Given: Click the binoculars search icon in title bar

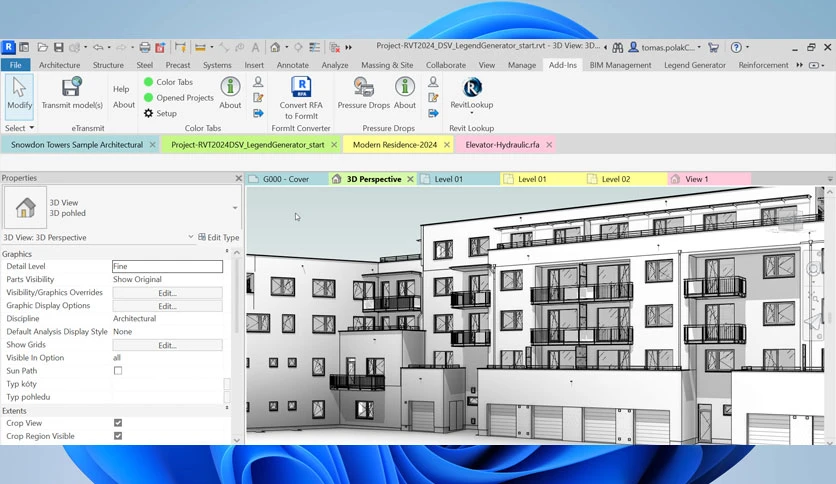Looking at the screenshot, I should pyautogui.click(x=617, y=47).
